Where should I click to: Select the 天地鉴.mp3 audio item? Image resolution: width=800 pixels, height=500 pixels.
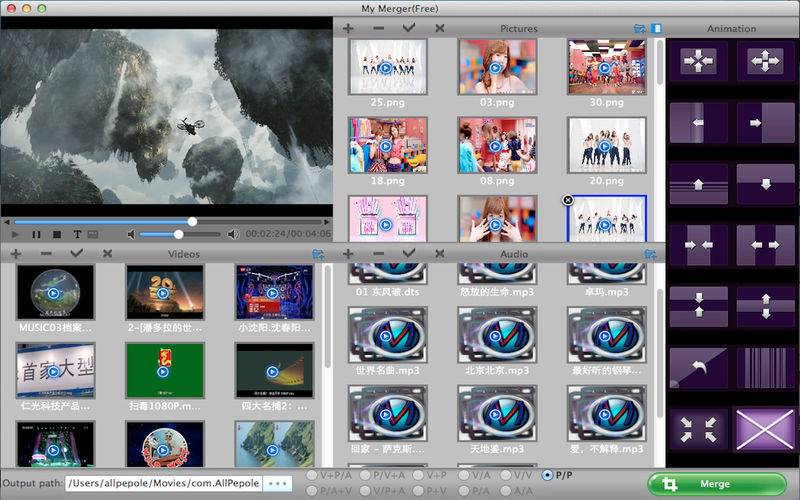(x=497, y=414)
